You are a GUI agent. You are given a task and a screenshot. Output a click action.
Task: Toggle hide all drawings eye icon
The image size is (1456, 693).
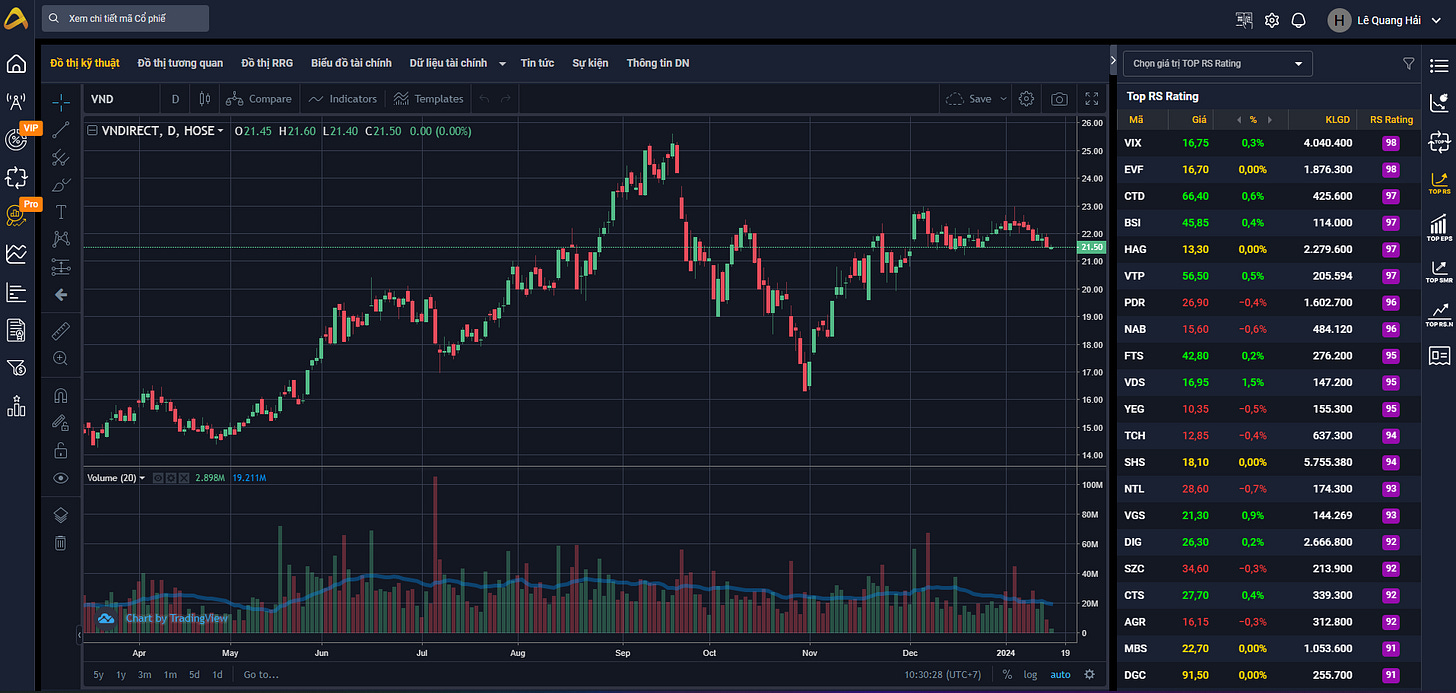tap(61, 478)
